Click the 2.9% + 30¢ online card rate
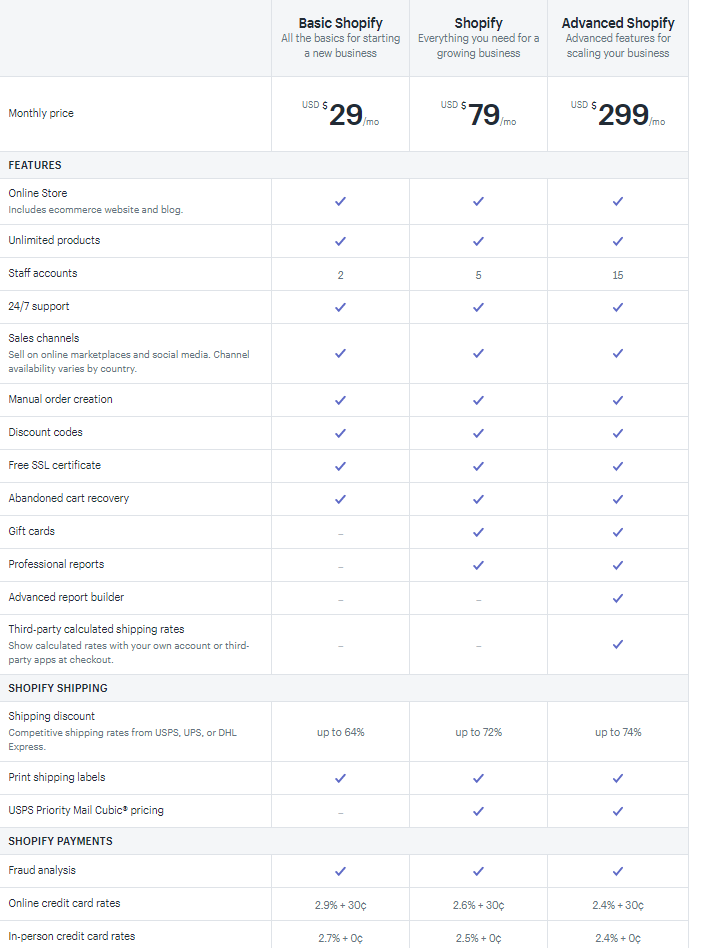704x948 pixels. tap(341, 905)
